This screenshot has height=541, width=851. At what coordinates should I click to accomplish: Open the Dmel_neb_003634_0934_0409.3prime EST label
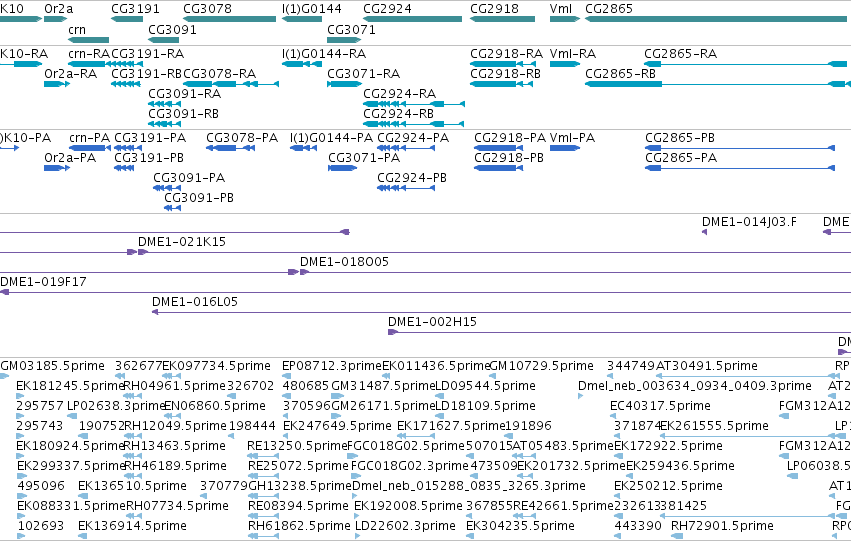tap(695, 386)
